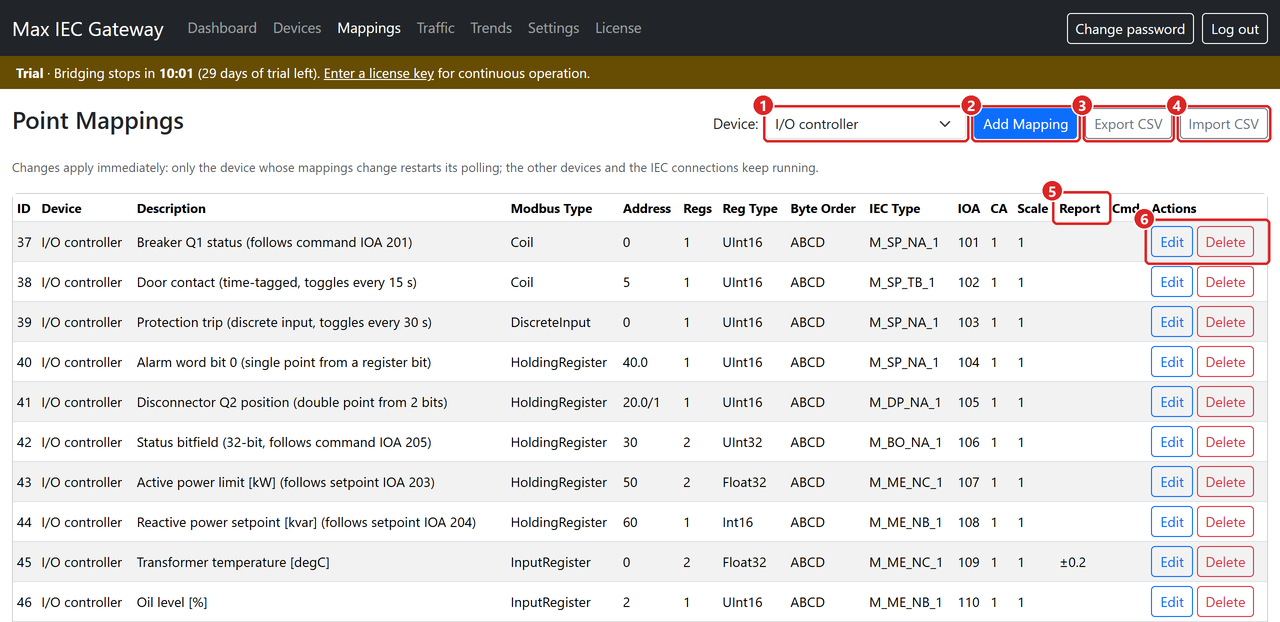This screenshot has height=622, width=1280.
Task: Select the Mappings nav item
Action: (x=369, y=28)
